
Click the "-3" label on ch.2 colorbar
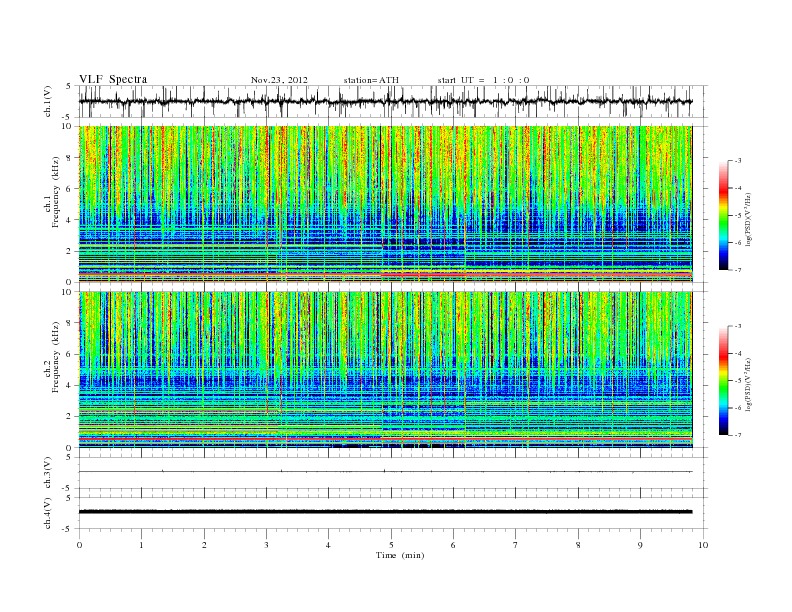point(738,326)
